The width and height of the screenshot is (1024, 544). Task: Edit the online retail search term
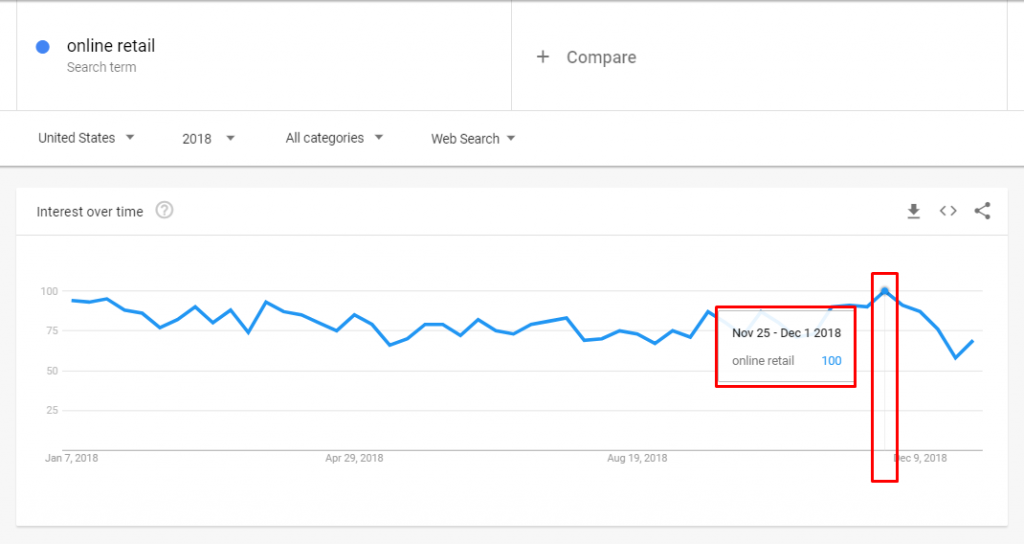[x=111, y=46]
